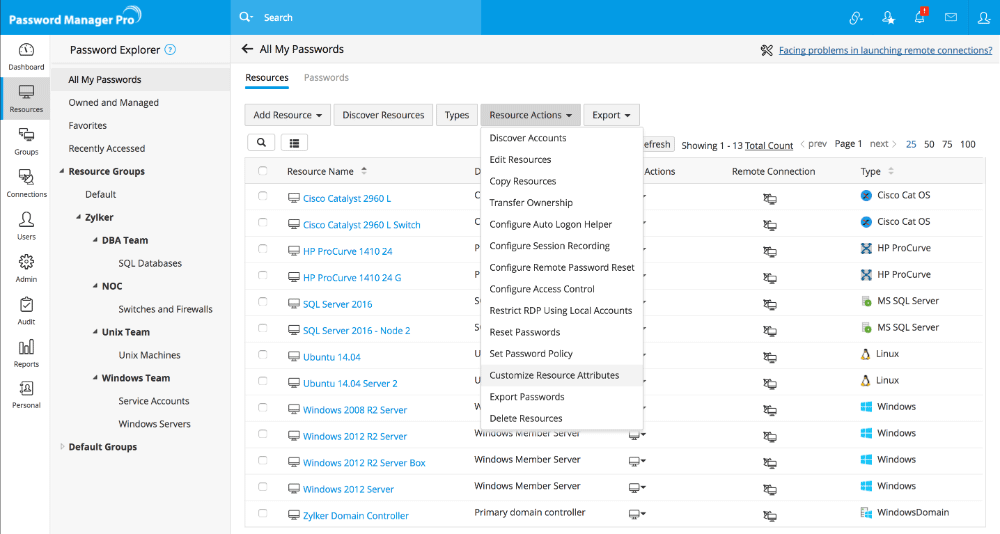This screenshot has height=534, width=1000.
Task: Click the magnifier search button above table
Action: pos(261,143)
